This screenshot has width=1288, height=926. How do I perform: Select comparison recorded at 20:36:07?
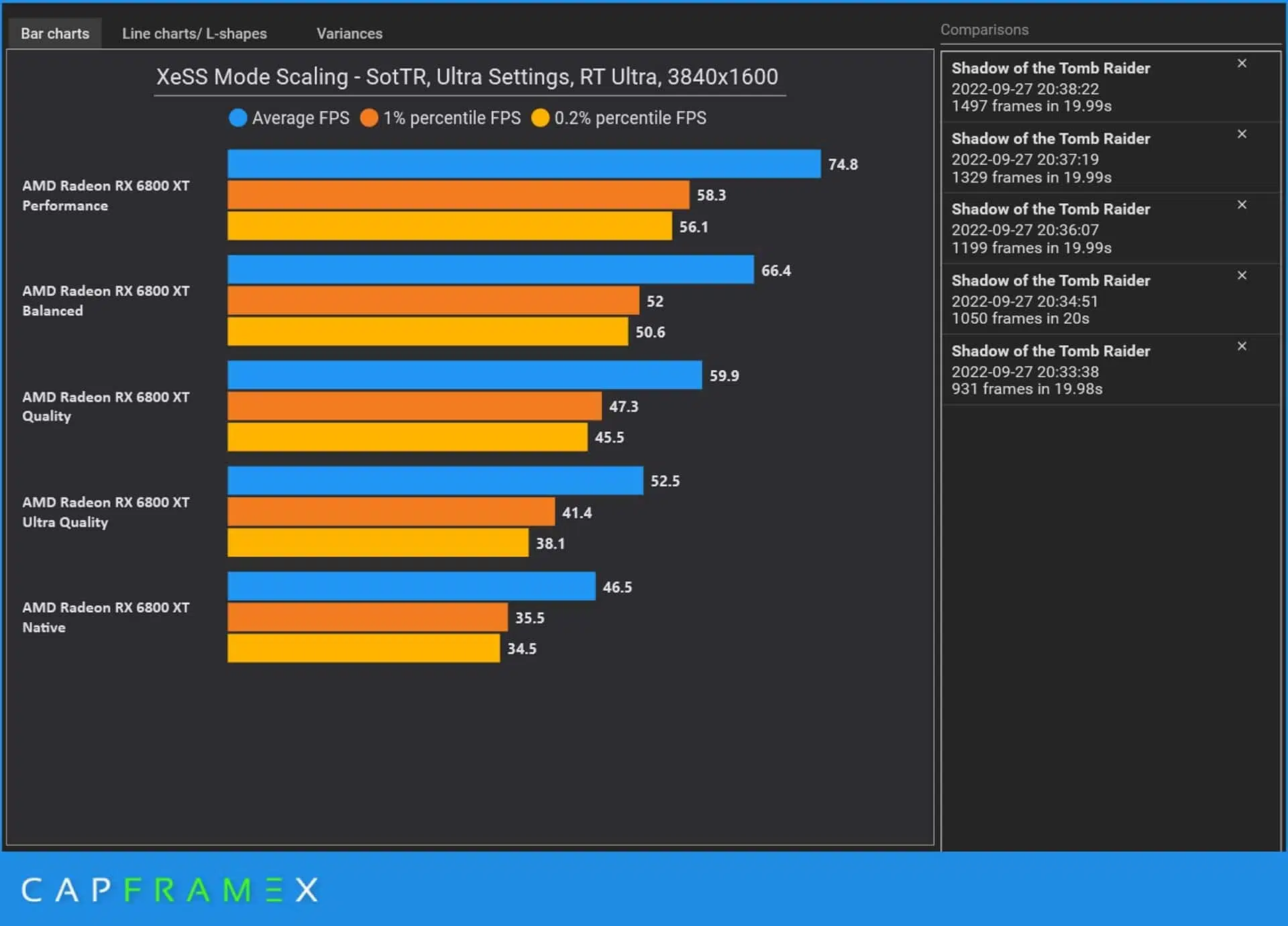(x=1110, y=228)
